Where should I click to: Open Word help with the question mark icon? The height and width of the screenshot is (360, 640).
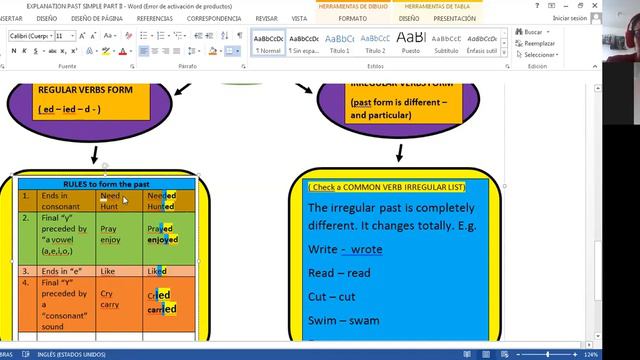coord(537,6)
